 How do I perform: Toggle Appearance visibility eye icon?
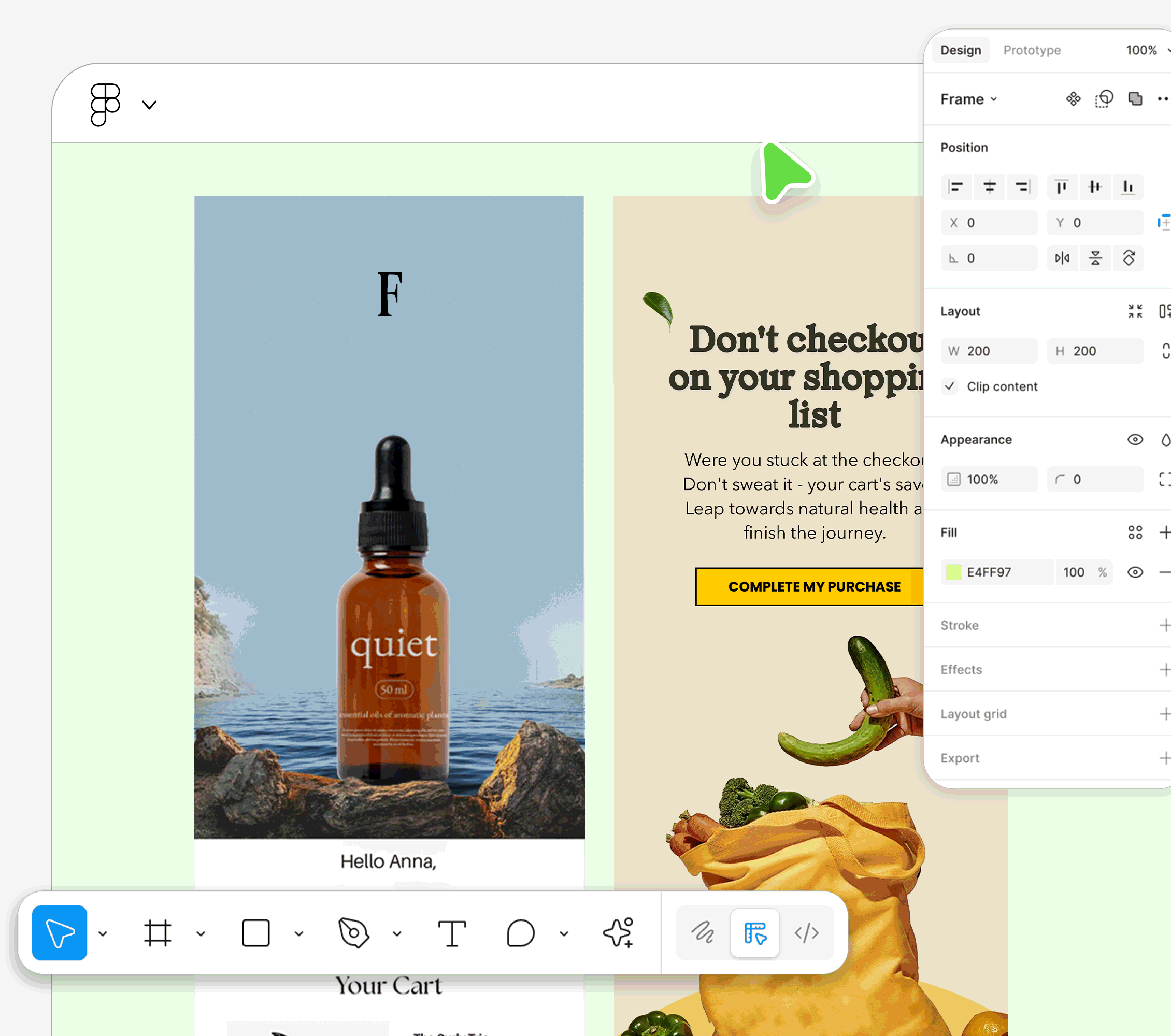coord(1135,439)
